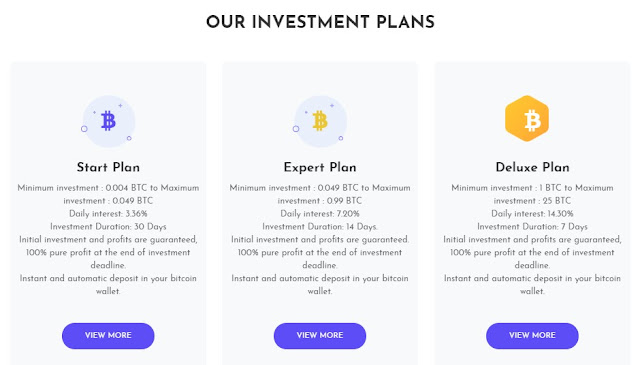
Task: Click the yellow Bitcoin icon for Expert Plan
Action: (320, 121)
